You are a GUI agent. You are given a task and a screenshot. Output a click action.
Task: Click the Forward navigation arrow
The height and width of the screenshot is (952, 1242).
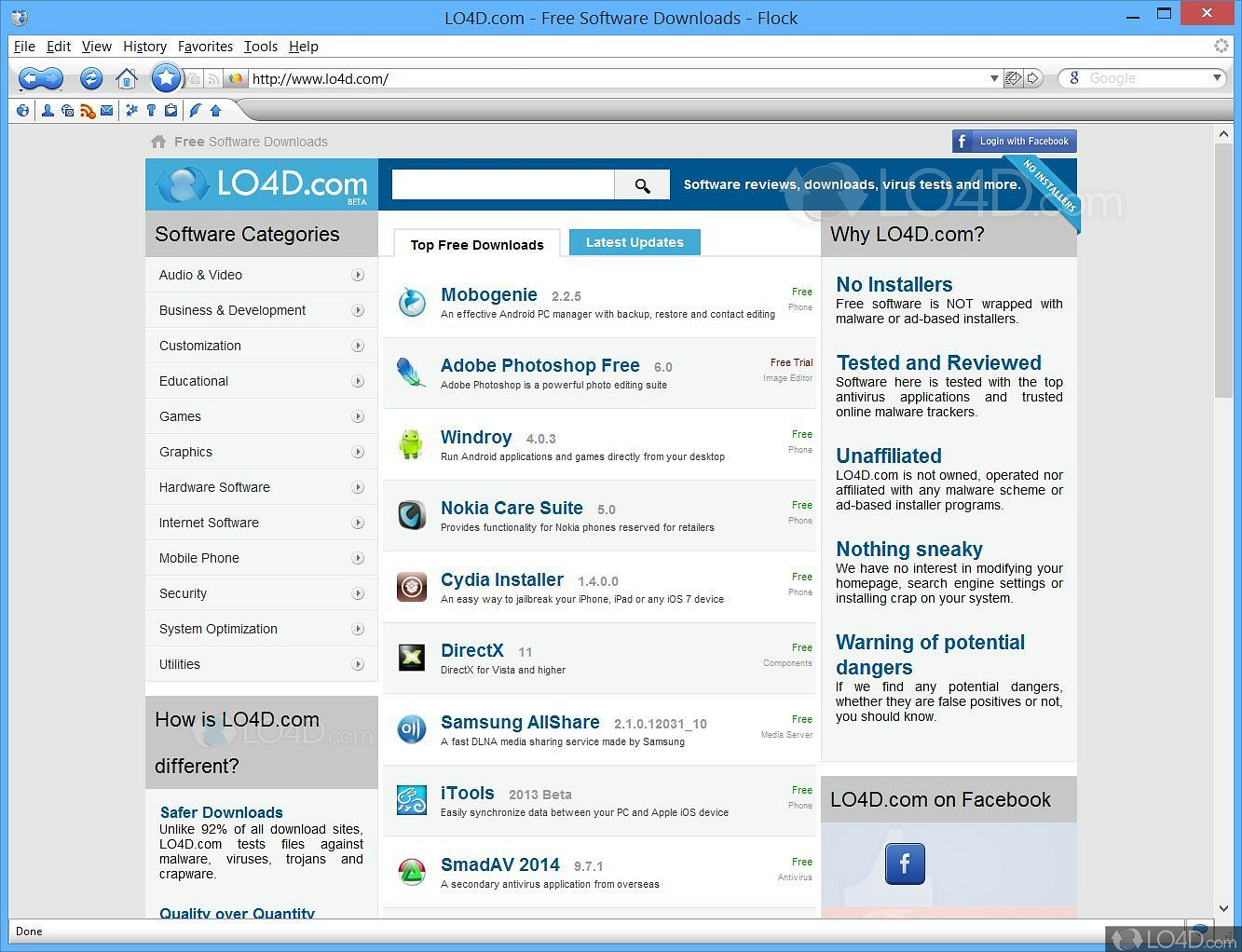(x=53, y=78)
